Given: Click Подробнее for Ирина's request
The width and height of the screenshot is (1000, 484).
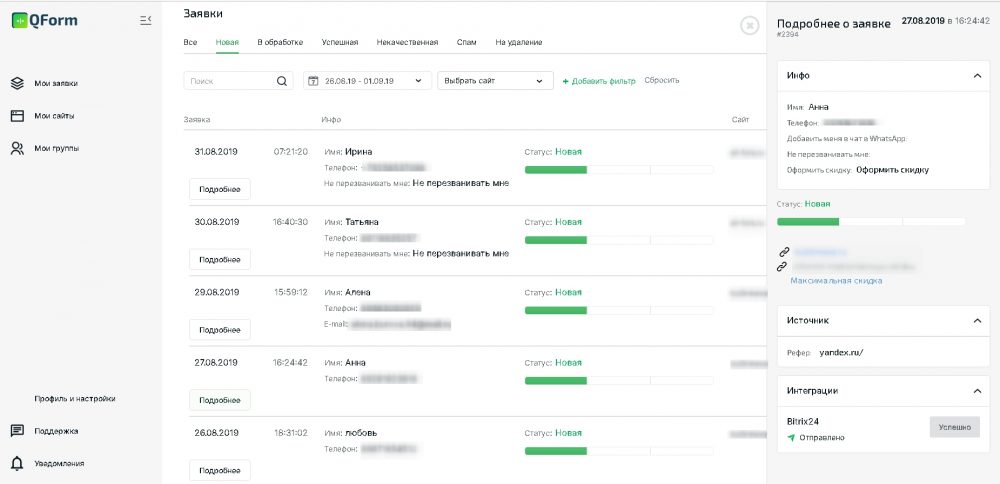Looking at the screenshot, I should [219, 189].
